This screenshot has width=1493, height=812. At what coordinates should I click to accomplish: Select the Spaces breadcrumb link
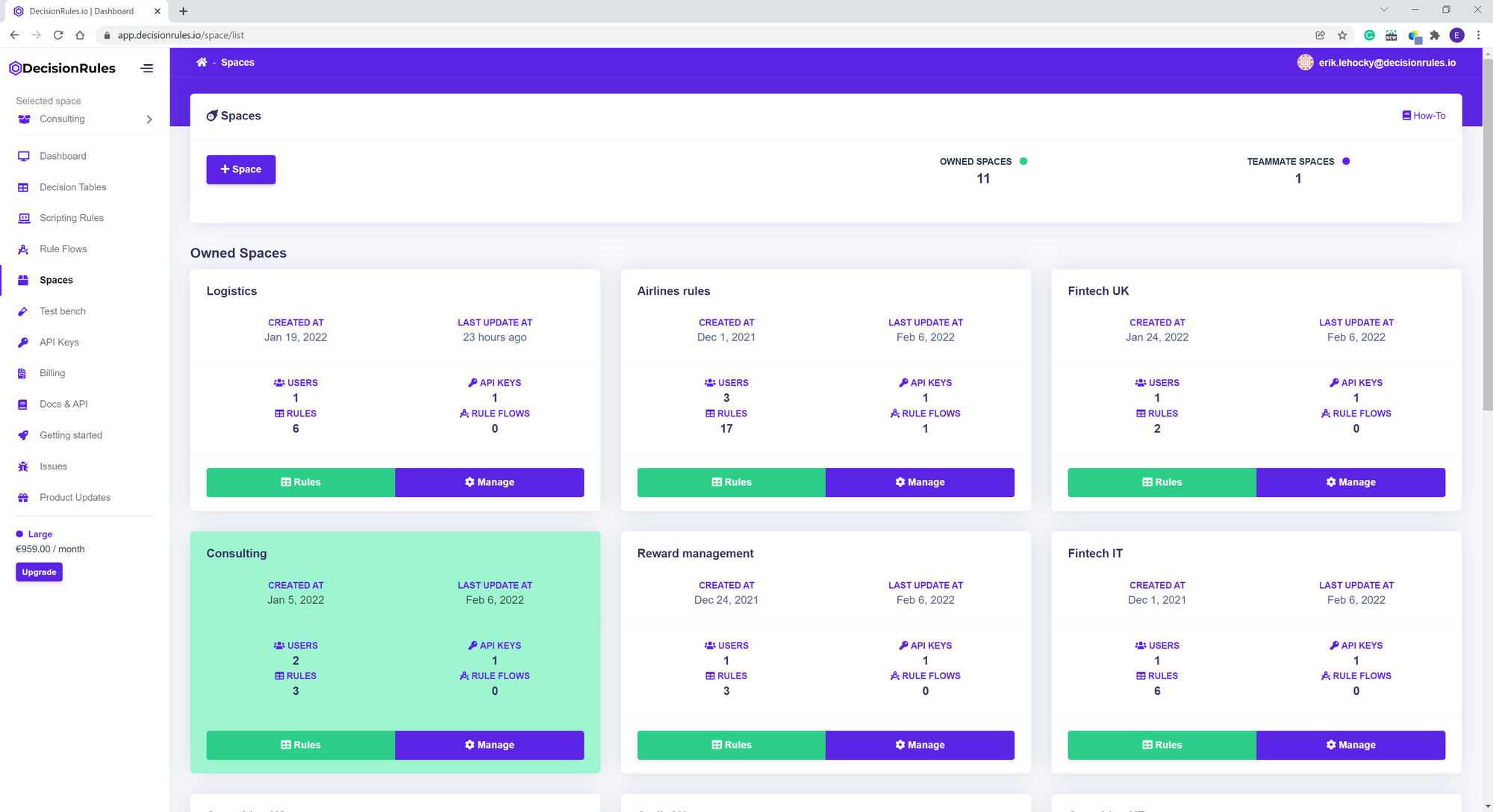click(x=237, y=62)
